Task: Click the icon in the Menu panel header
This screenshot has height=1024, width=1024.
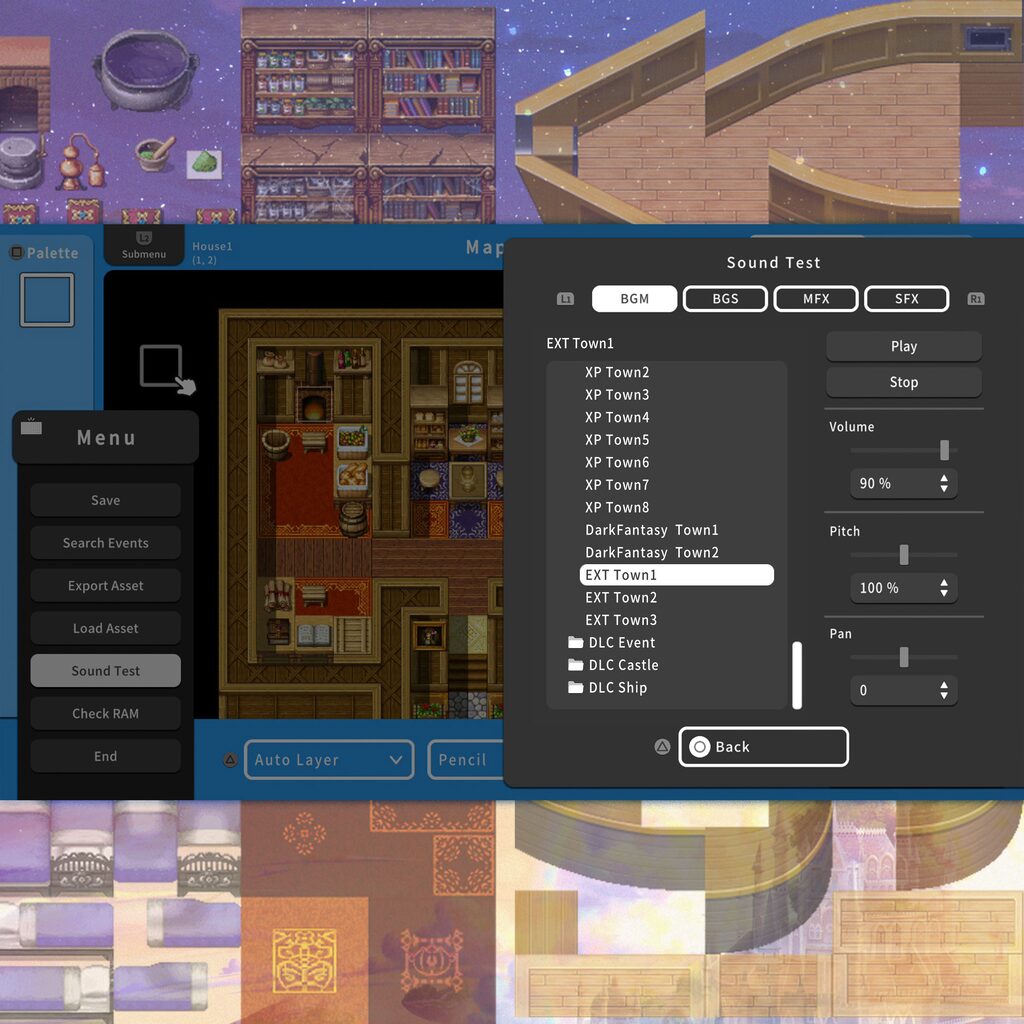Action: click(31, 425)
